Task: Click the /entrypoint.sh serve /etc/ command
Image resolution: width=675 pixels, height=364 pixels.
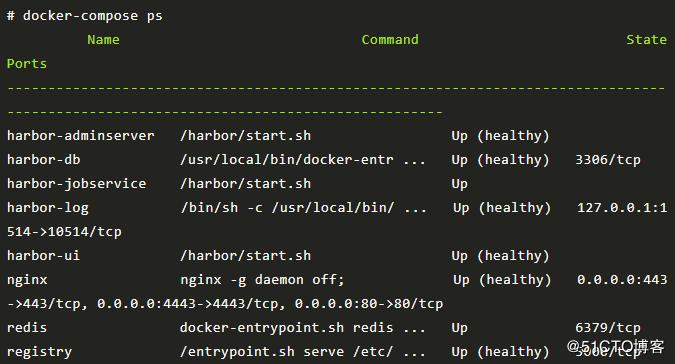Action: pyautogui.click(x=287, y=352)
